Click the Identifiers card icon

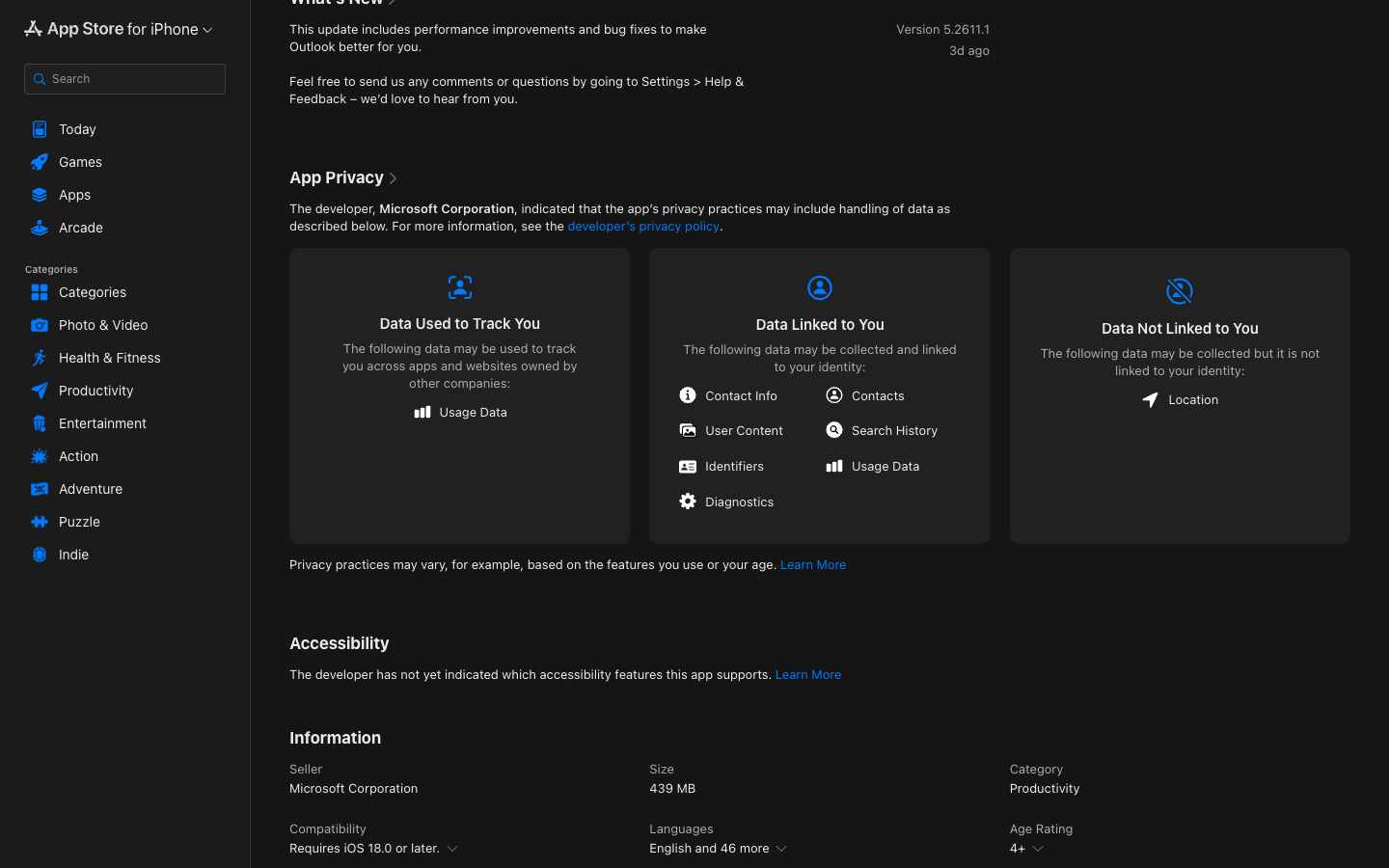click(688, 467)
